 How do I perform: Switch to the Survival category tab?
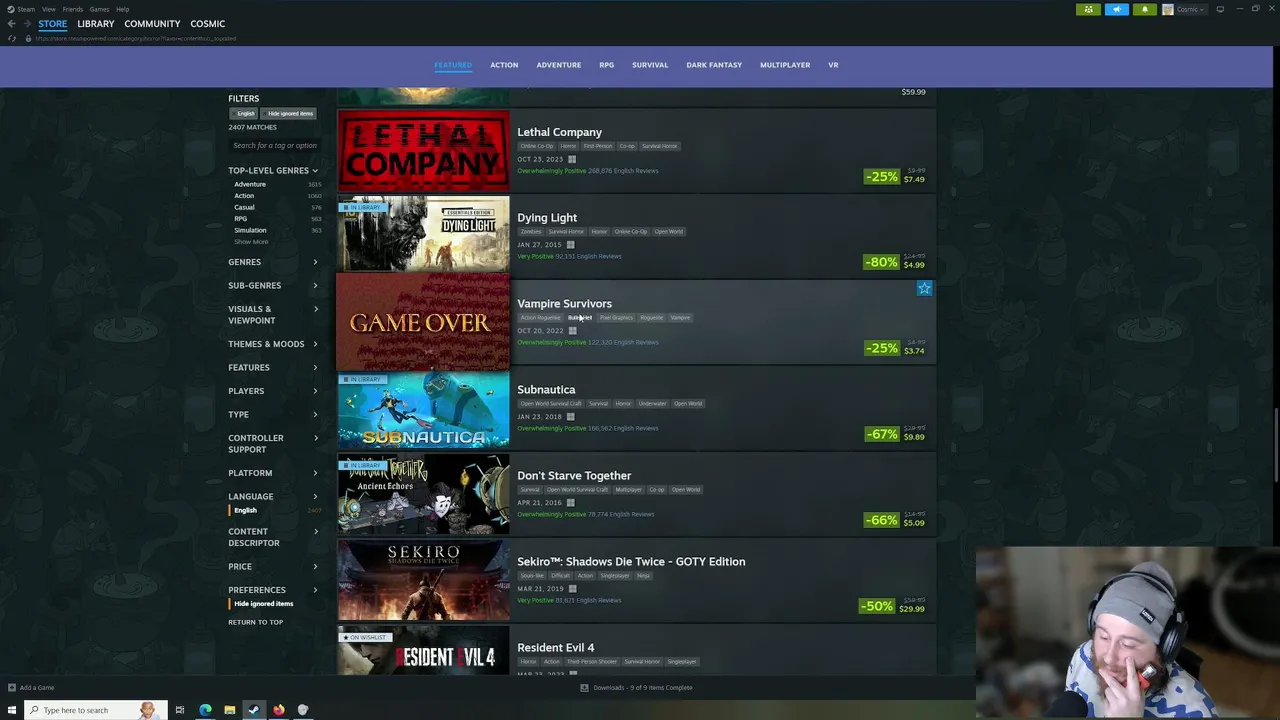[650, 65]
